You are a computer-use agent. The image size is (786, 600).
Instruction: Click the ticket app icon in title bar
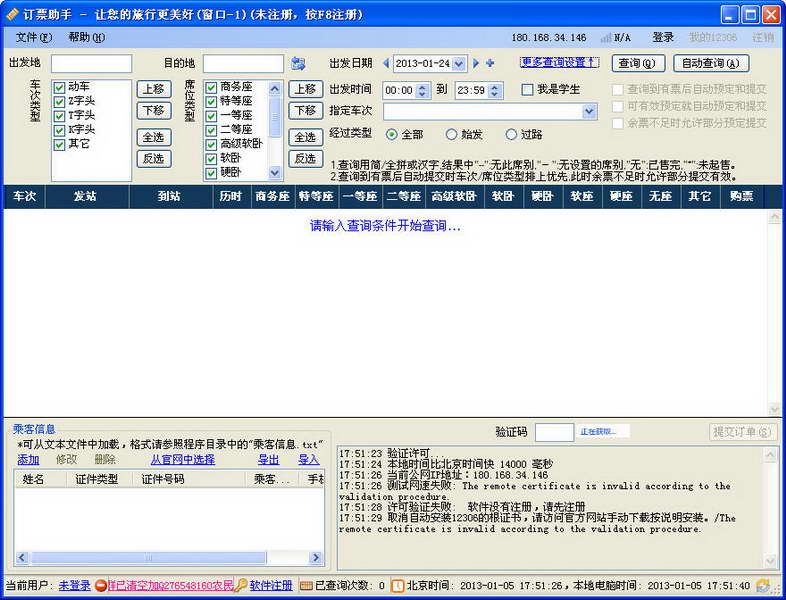pyautogui.click(x=12, y=14)
